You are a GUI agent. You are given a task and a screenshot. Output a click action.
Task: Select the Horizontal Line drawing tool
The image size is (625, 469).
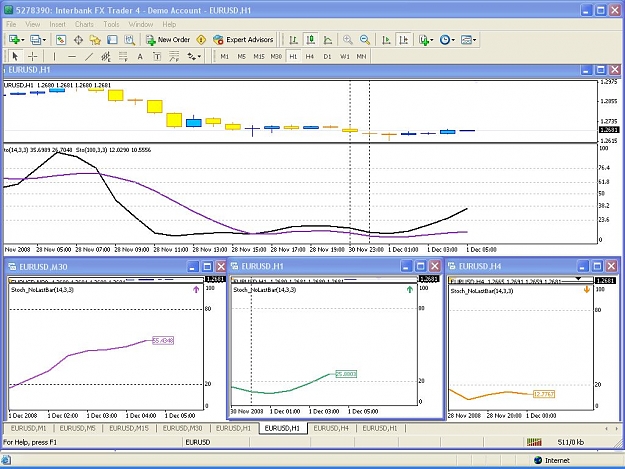point(72,57)
